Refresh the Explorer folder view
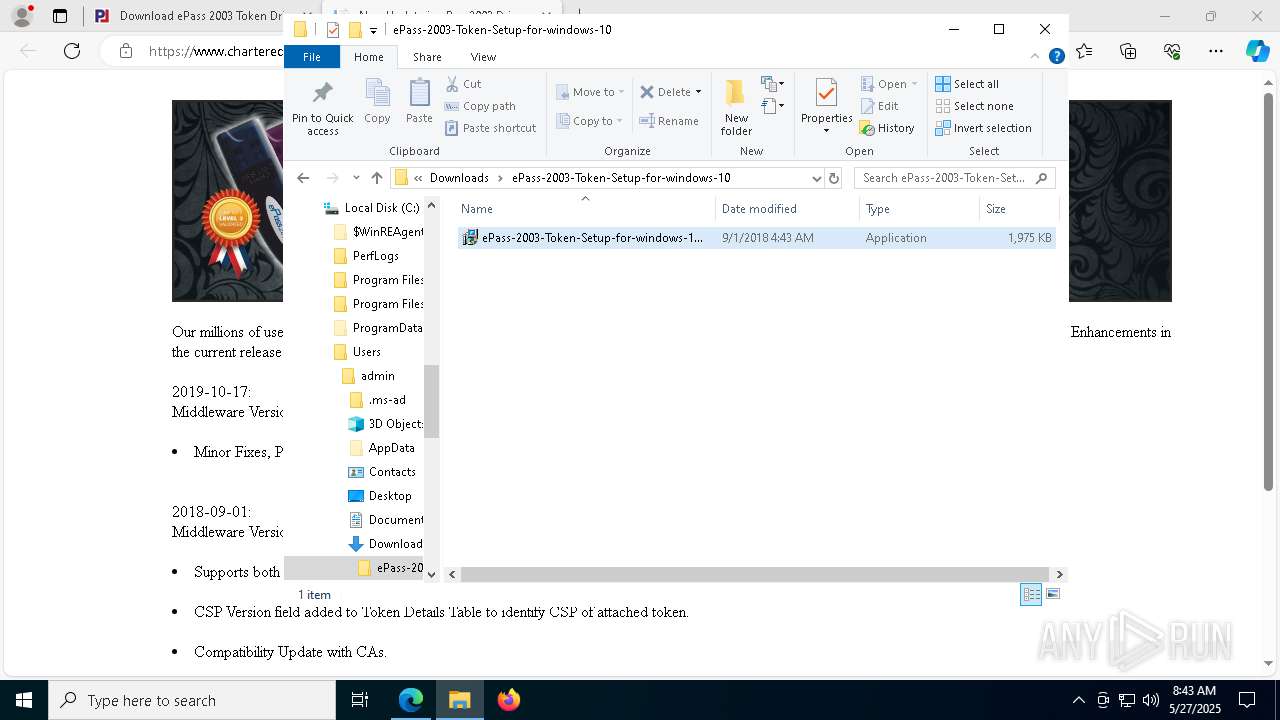Screen dimensions: 1280x720 [834, 178]
